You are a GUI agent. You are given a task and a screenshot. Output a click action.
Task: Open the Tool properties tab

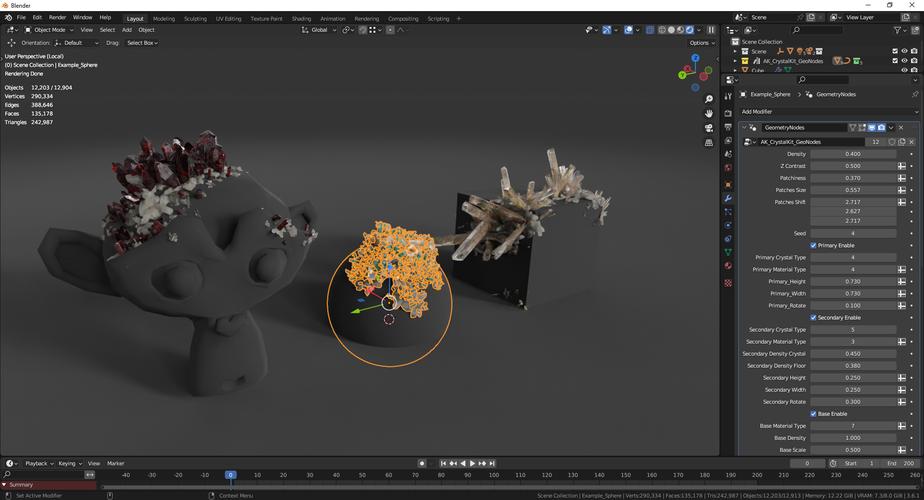[x=728, y=96]
